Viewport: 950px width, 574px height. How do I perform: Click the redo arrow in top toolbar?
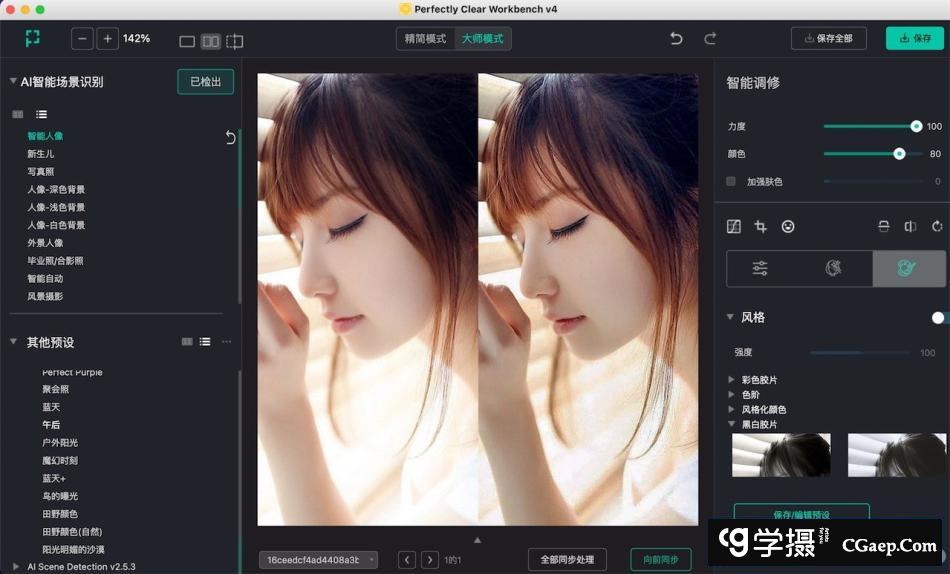[710, 38]
